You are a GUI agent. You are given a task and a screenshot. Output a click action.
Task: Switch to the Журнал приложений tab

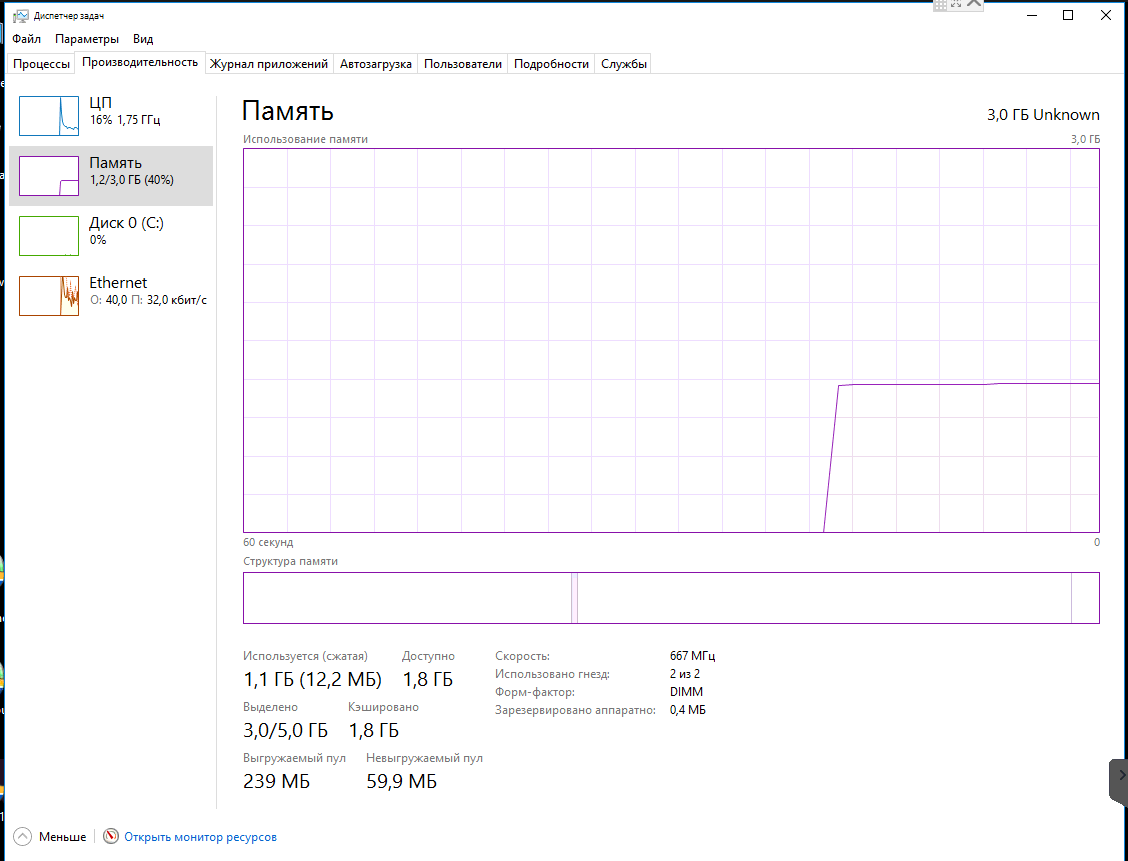(268, 64)
